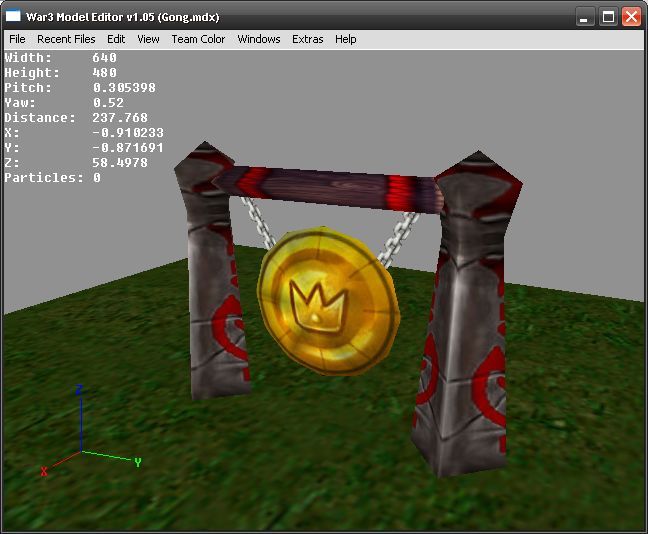The width and height of the screenshot is (648, 534).
Task: Open the File menu
Action: (17, 39)
